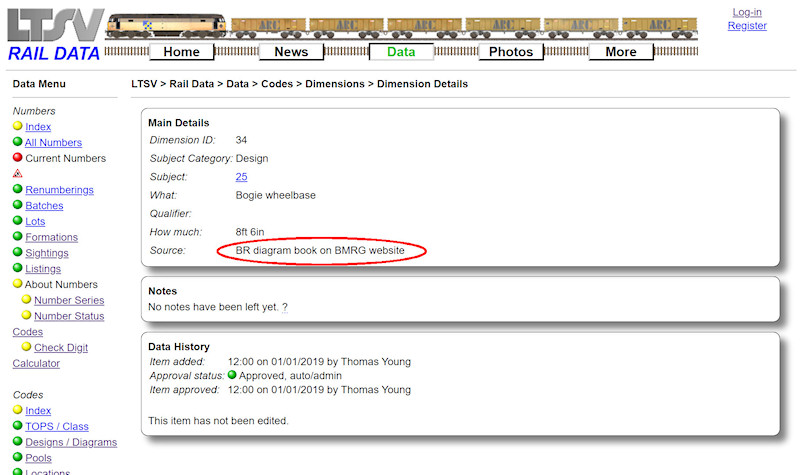
Task: Click the yellow dot beside Numbers Index
Action: tap(18, 126)
